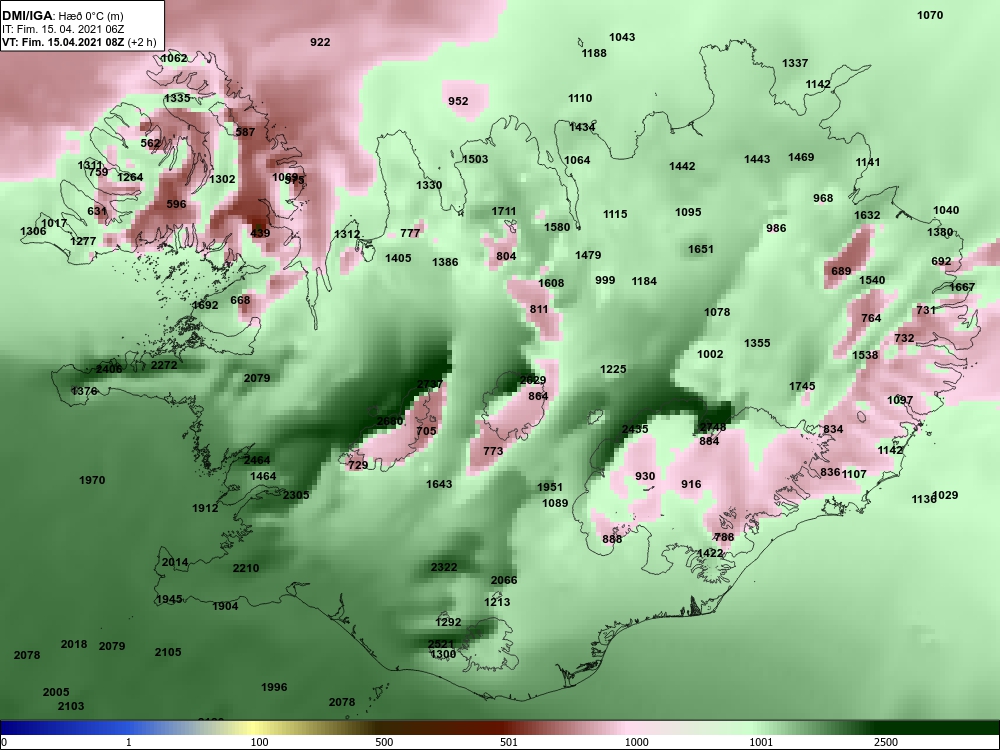Select the 1225 height value
Screen dimensions: 1000x750
[613, 370]
